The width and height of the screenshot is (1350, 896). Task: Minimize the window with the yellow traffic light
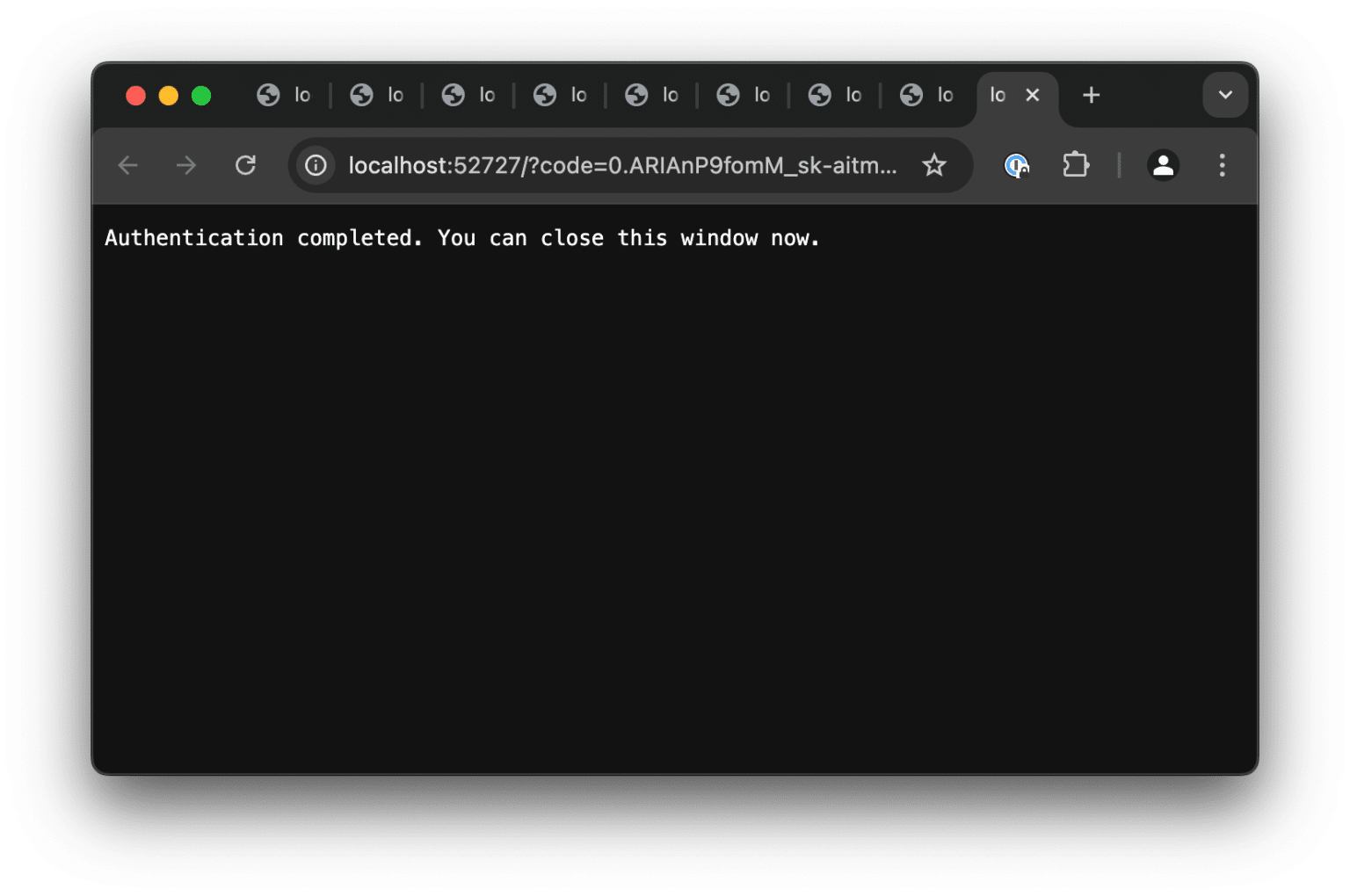(169, 95)
